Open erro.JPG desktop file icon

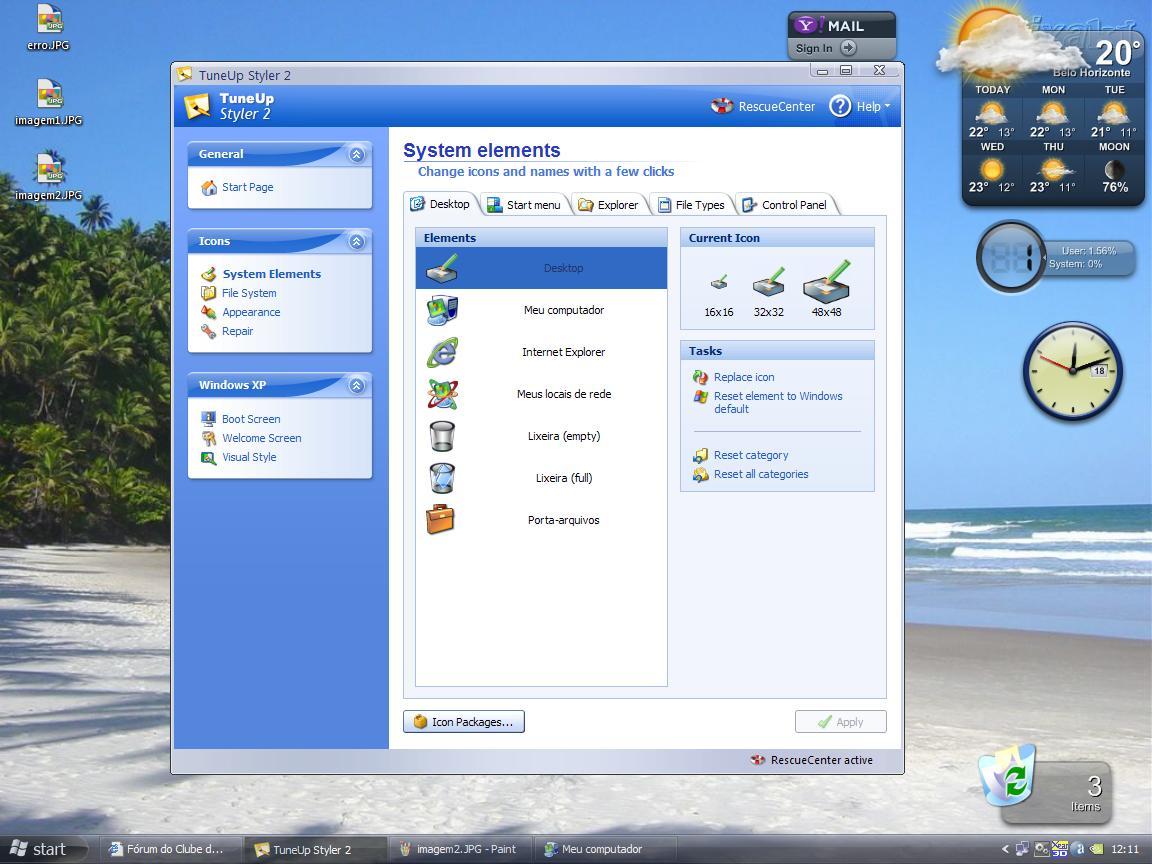pyautogui.click(x=48, y=18)
